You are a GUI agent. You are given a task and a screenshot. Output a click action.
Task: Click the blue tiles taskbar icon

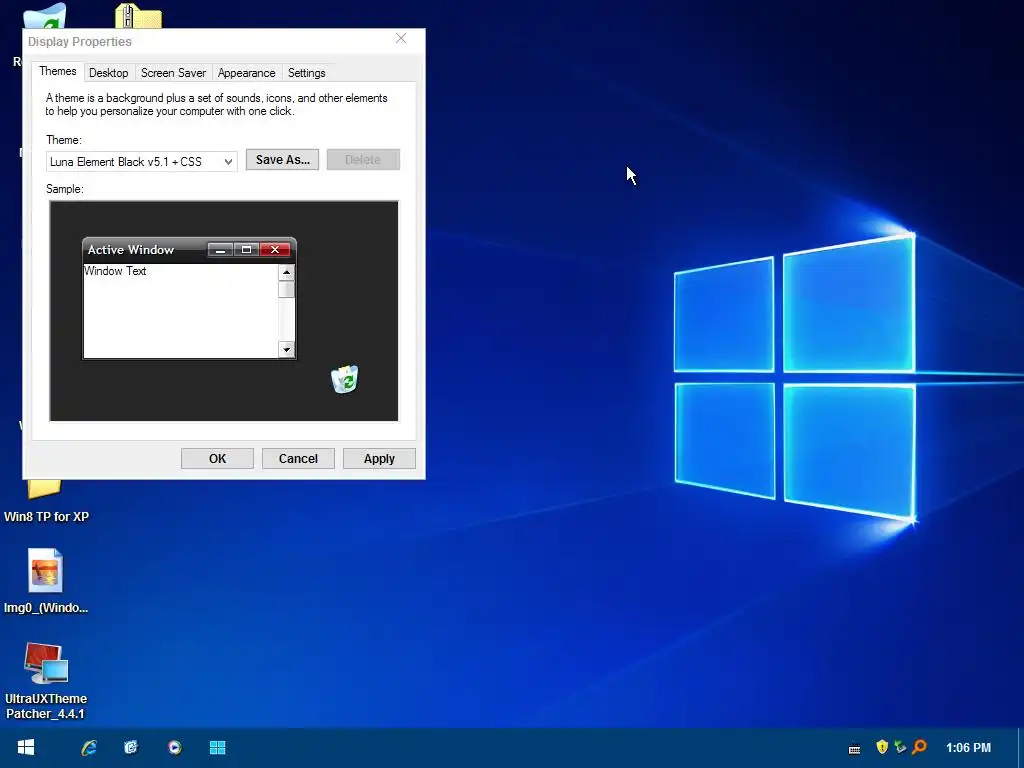point(217,747)
